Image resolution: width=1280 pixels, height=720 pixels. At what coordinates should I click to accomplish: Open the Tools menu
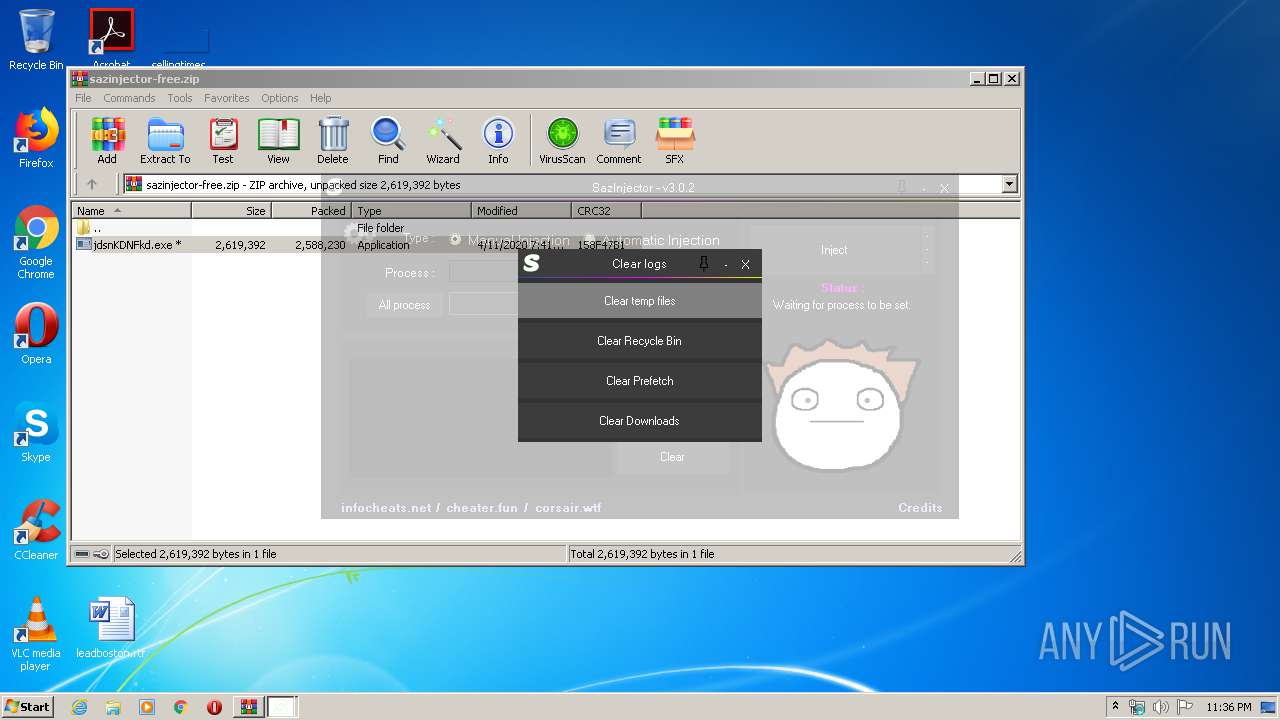(180, 98)
